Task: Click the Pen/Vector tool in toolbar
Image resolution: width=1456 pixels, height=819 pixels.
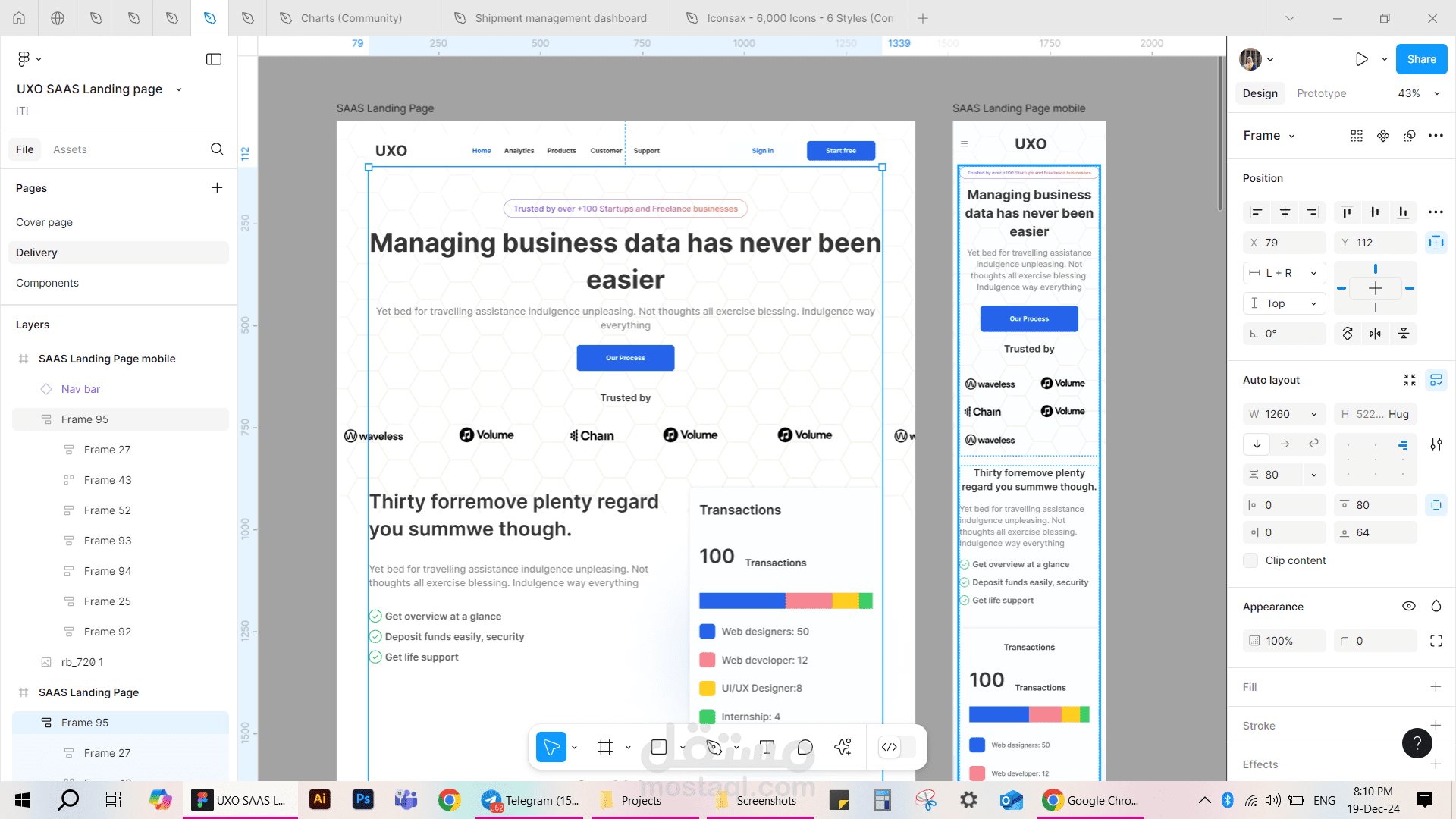Action: point(714,747)
